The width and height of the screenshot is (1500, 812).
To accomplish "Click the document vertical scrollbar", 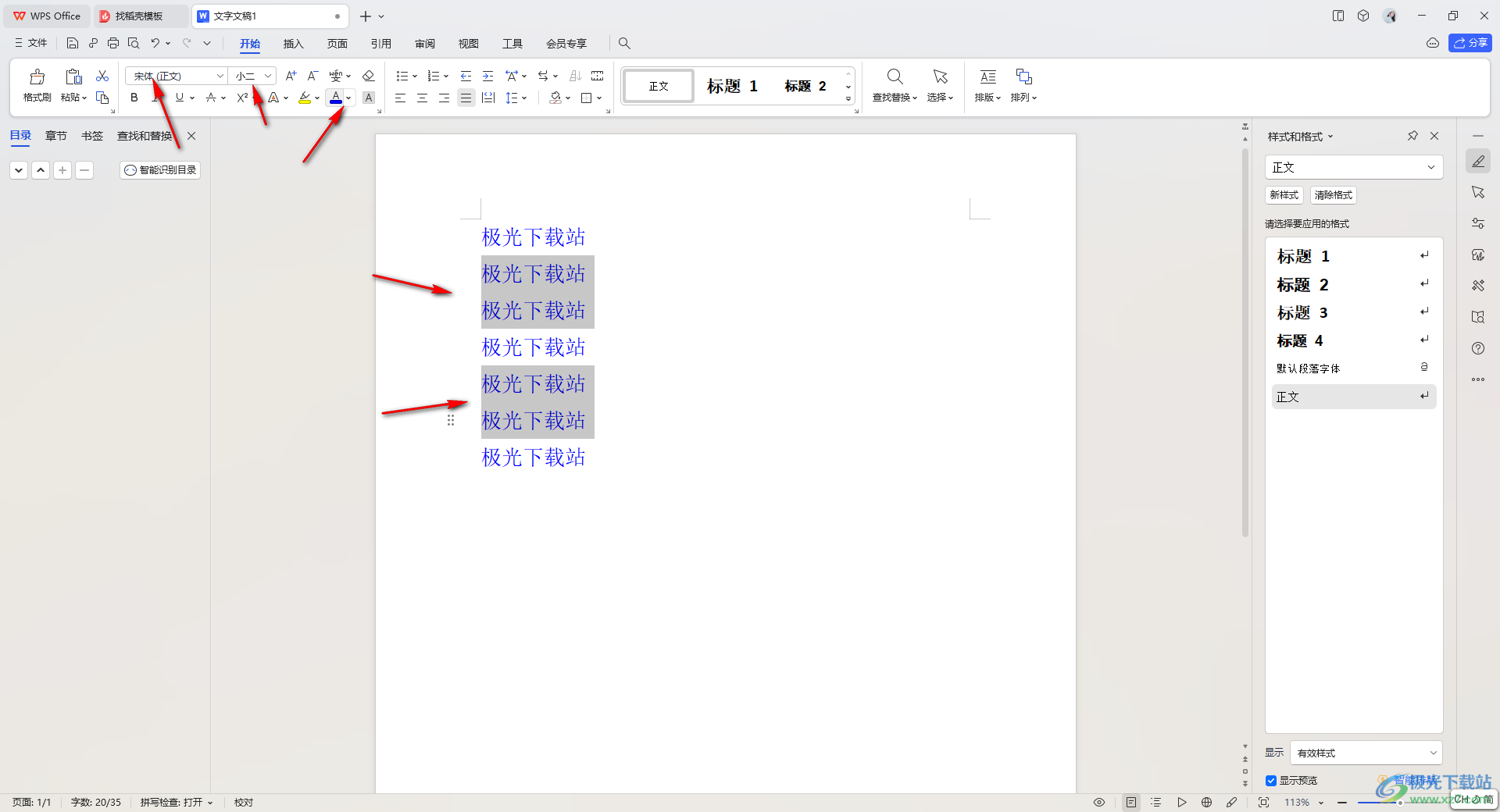I will 1245,343.
